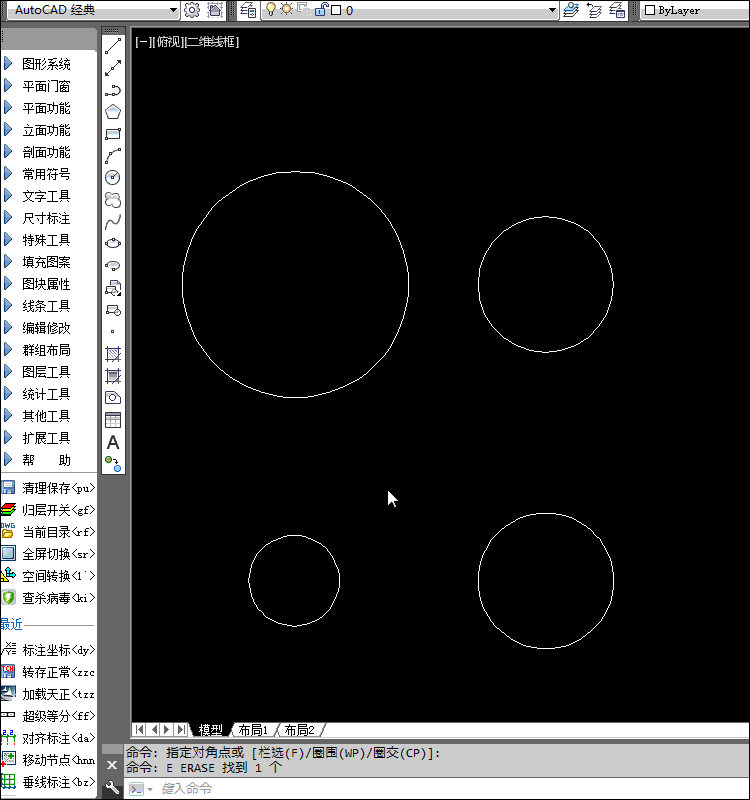Expand the 图层工具 menu group

tap(48, 372)
